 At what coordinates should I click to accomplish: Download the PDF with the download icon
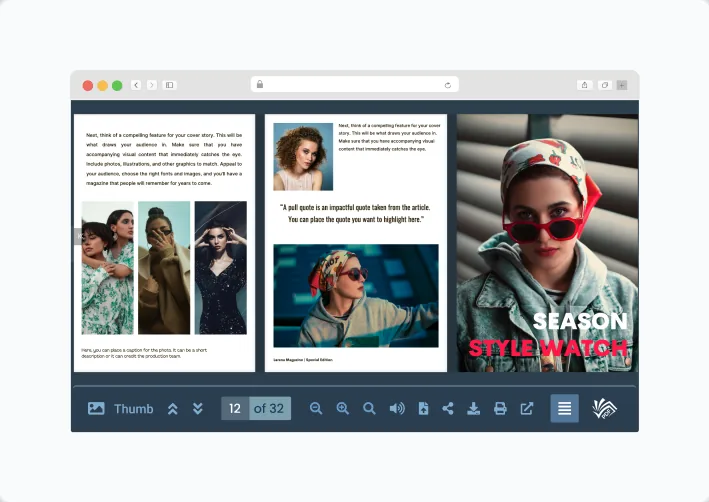[473, 408]
